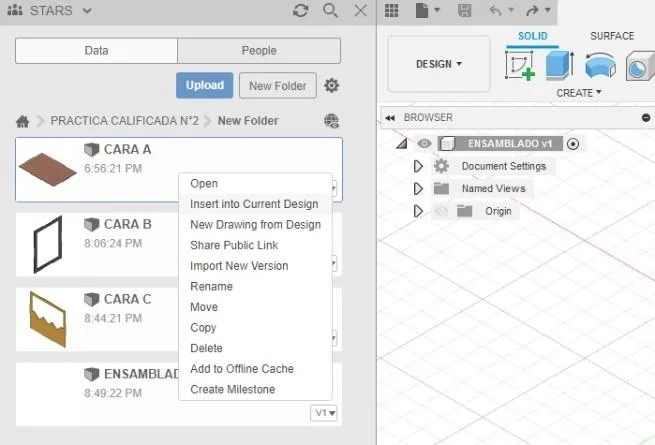
Task: Select the CARA A thumbnail
Action: coord(48,169)
